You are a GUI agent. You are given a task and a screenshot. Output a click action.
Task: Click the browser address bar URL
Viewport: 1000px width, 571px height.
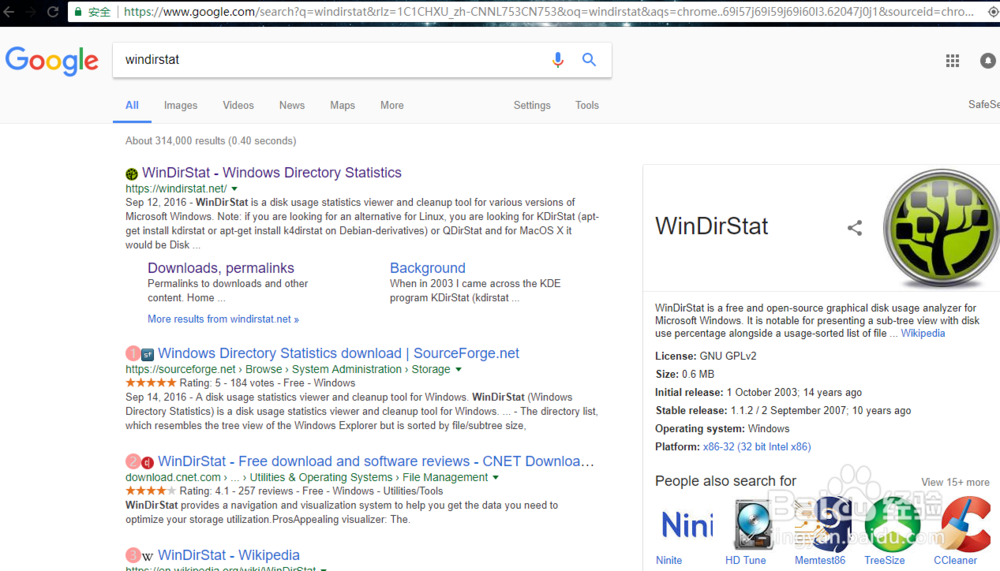pos(548,11)
